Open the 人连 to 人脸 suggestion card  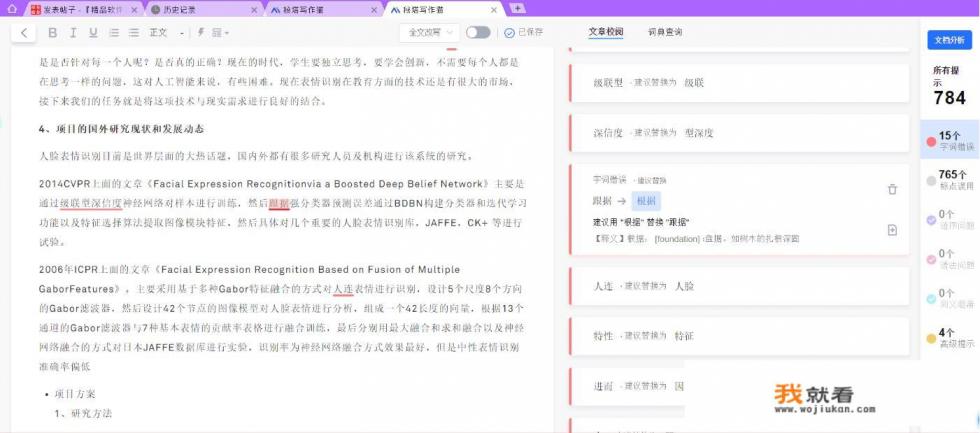pos(739,287)
